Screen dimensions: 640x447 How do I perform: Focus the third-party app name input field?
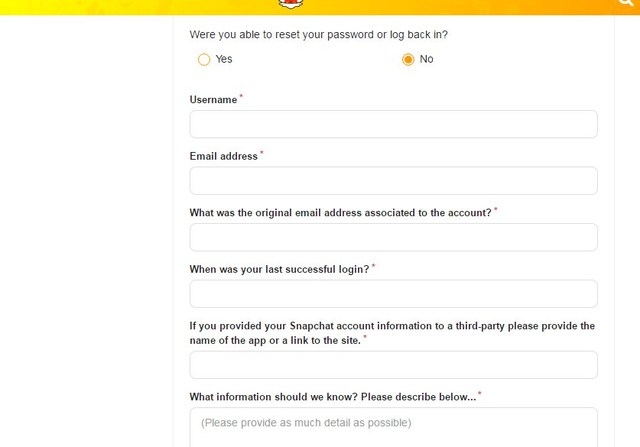click(x=393, y=365)
